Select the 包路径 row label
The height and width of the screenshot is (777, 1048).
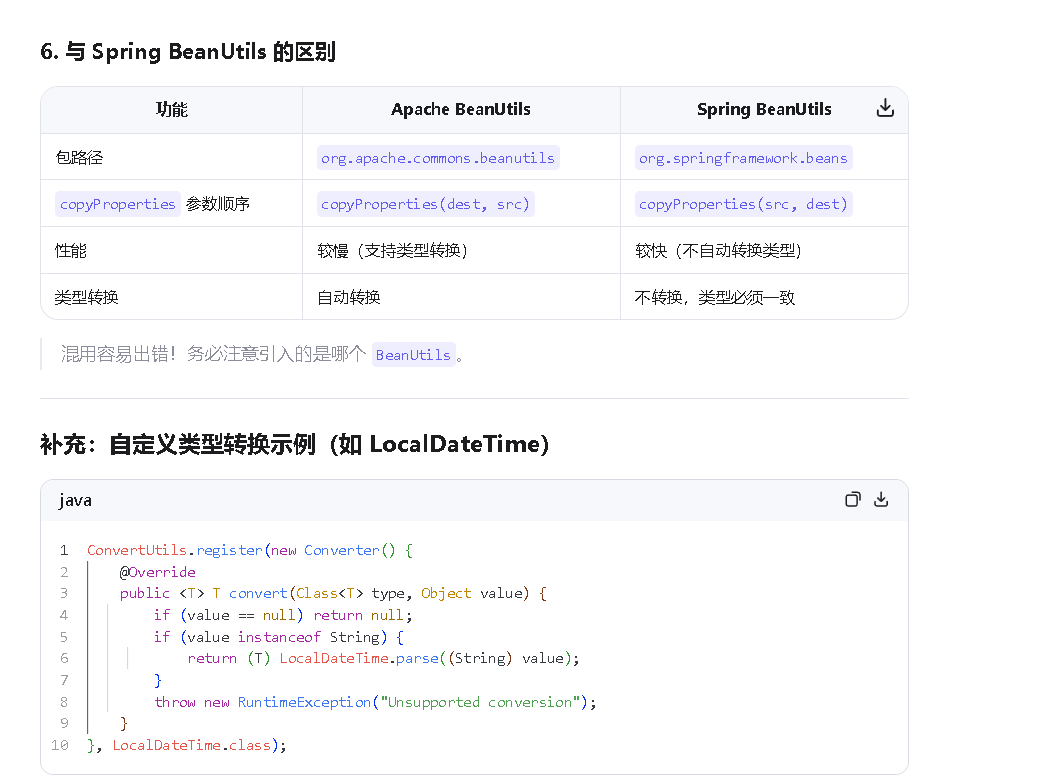(x=79, y=158)
